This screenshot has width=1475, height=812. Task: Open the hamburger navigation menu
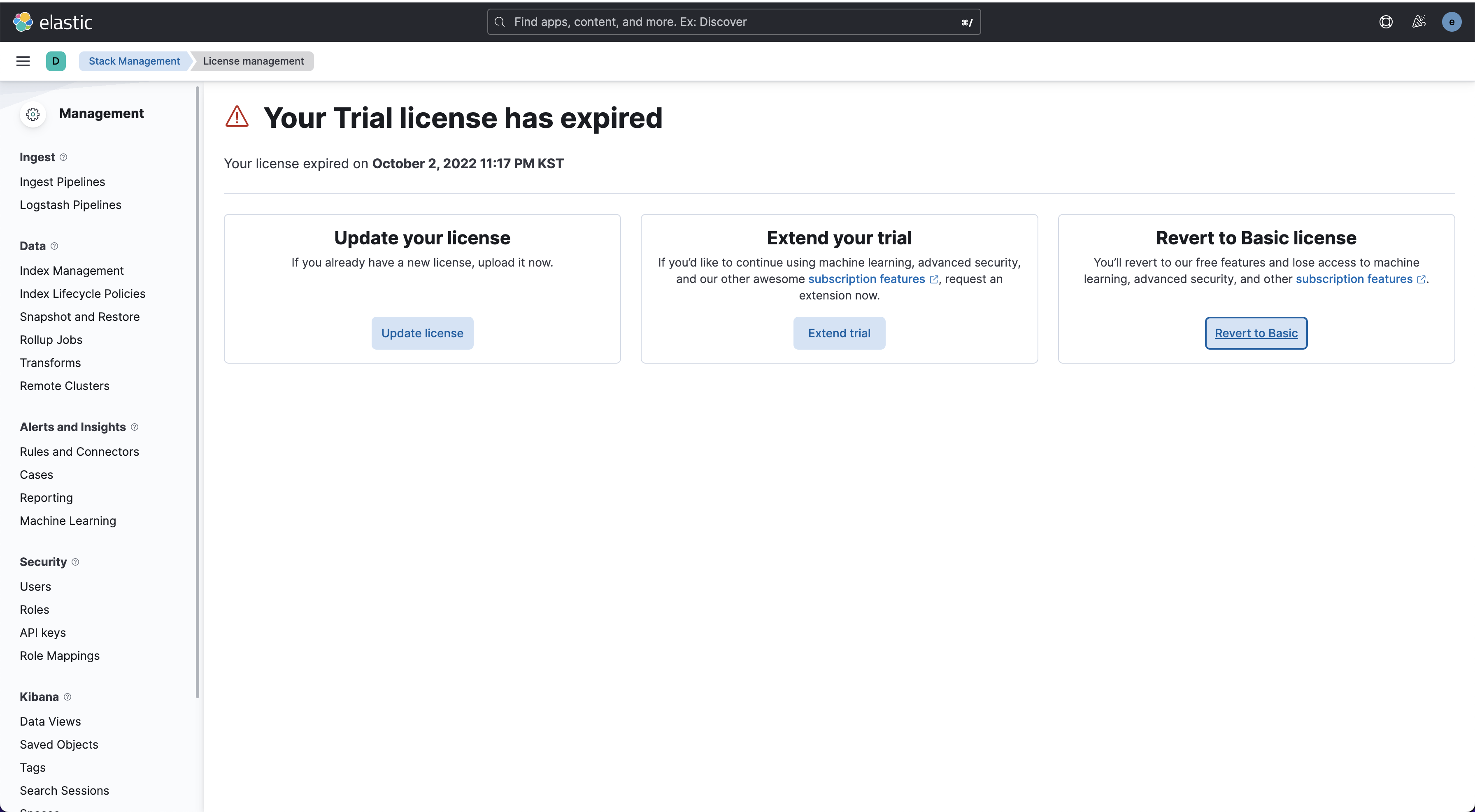click(x=23, y=61)
